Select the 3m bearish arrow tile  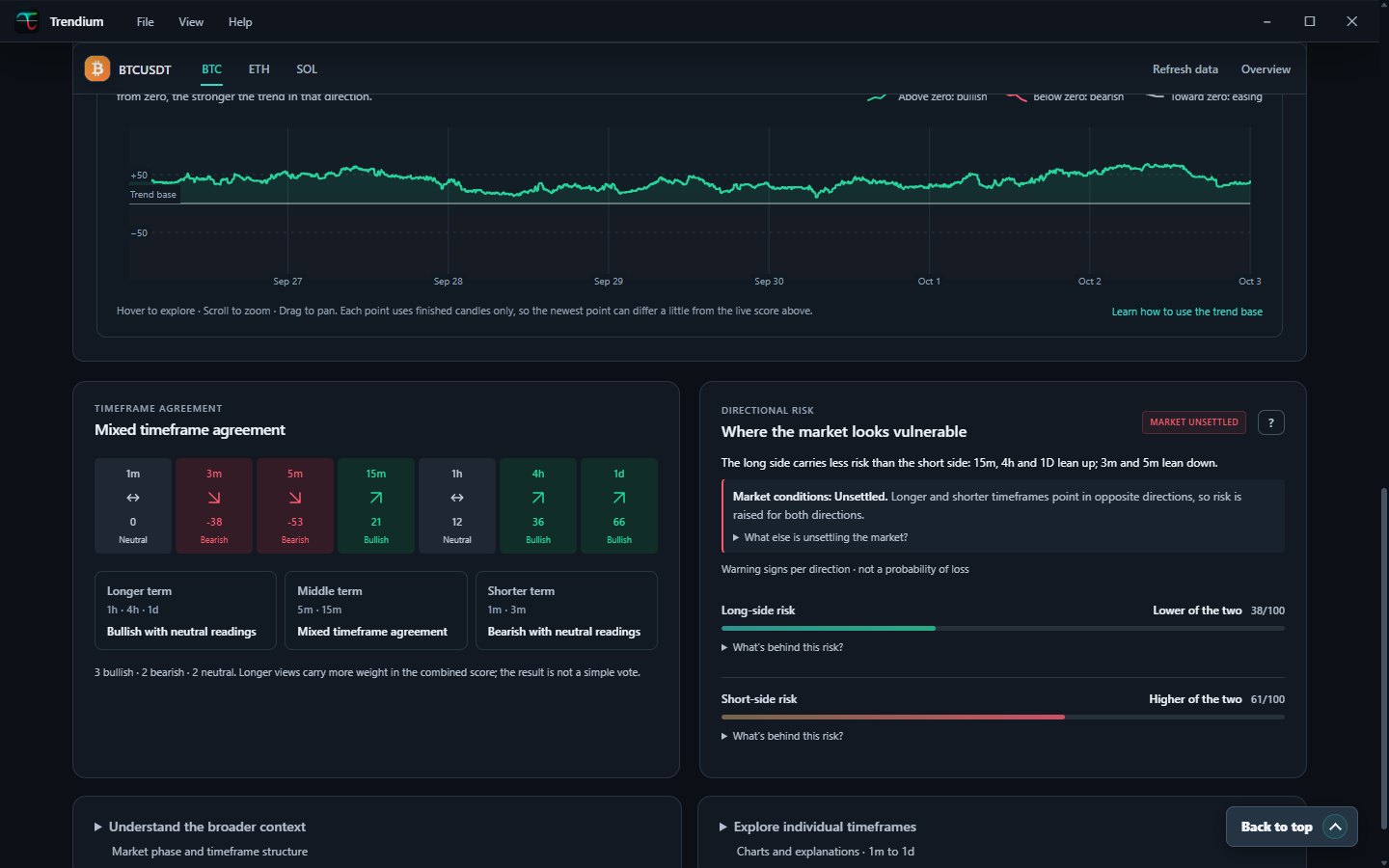214,505
